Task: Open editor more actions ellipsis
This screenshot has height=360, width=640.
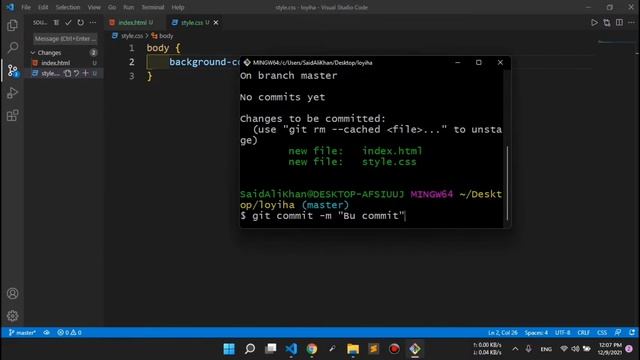Action: pos(632,22)
